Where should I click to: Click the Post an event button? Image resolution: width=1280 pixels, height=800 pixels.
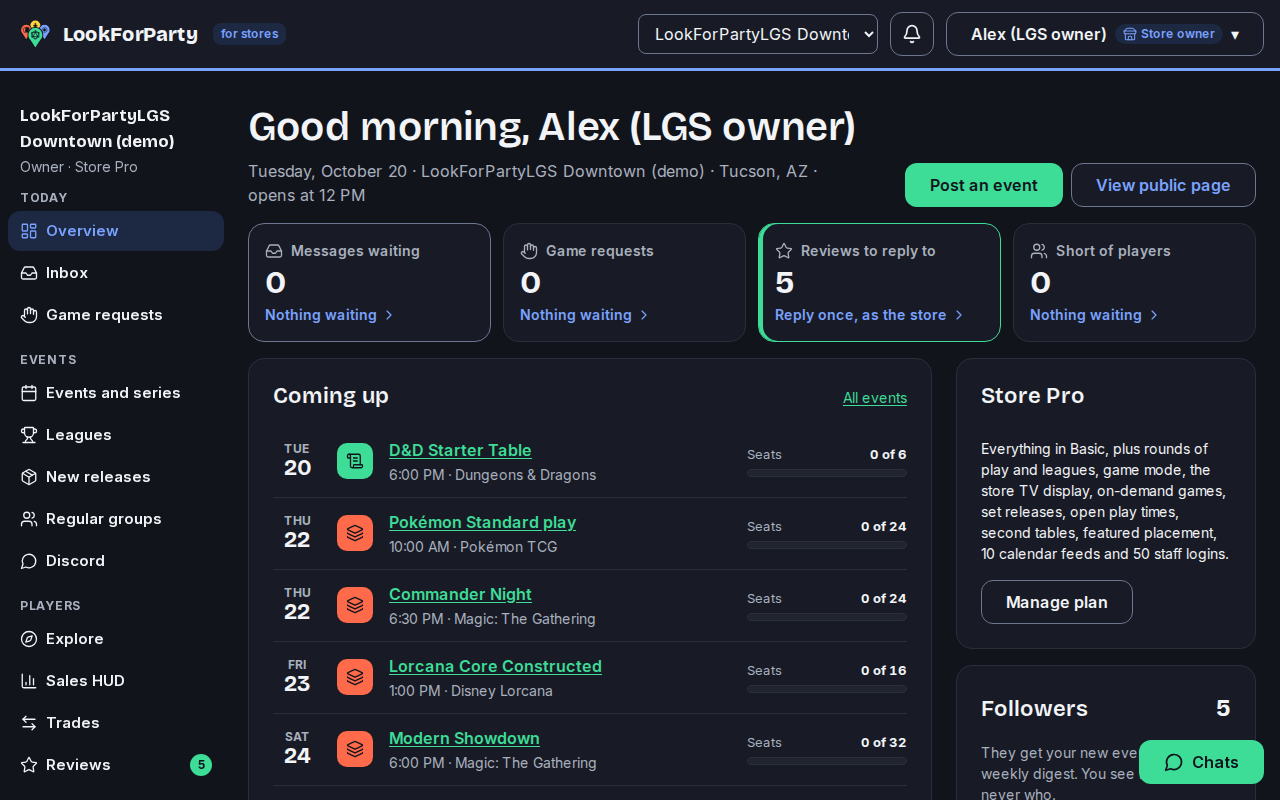984,185
